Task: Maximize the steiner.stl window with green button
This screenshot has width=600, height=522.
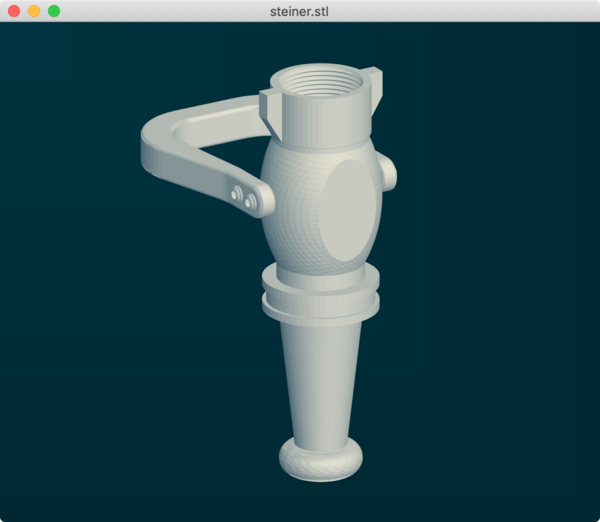Action: 54,11
